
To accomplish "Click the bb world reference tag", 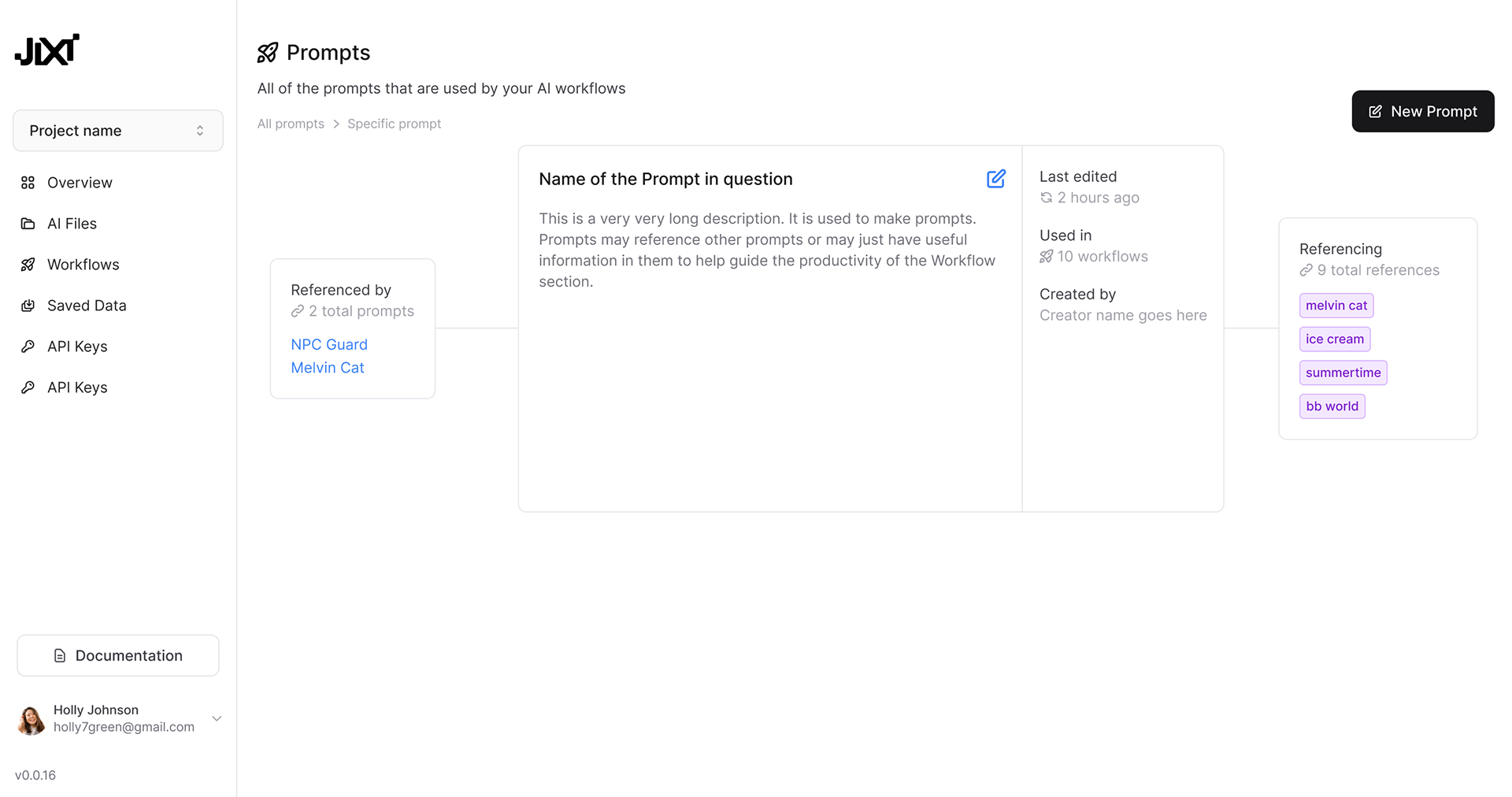I will click(1332, 406).
